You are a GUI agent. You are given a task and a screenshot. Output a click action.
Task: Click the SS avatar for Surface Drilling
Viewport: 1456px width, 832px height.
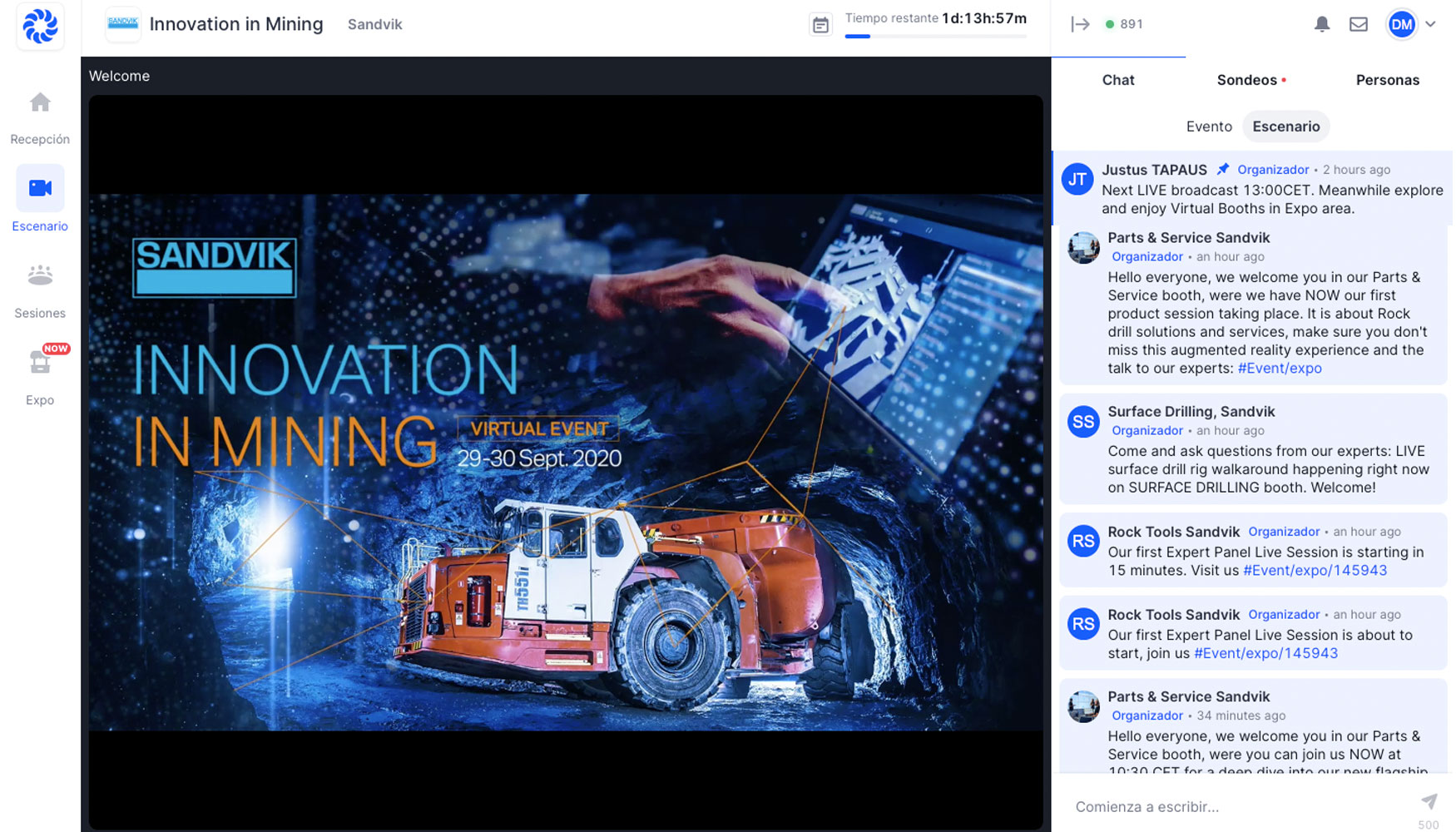pyautogui.click(x=1083, y=422)
